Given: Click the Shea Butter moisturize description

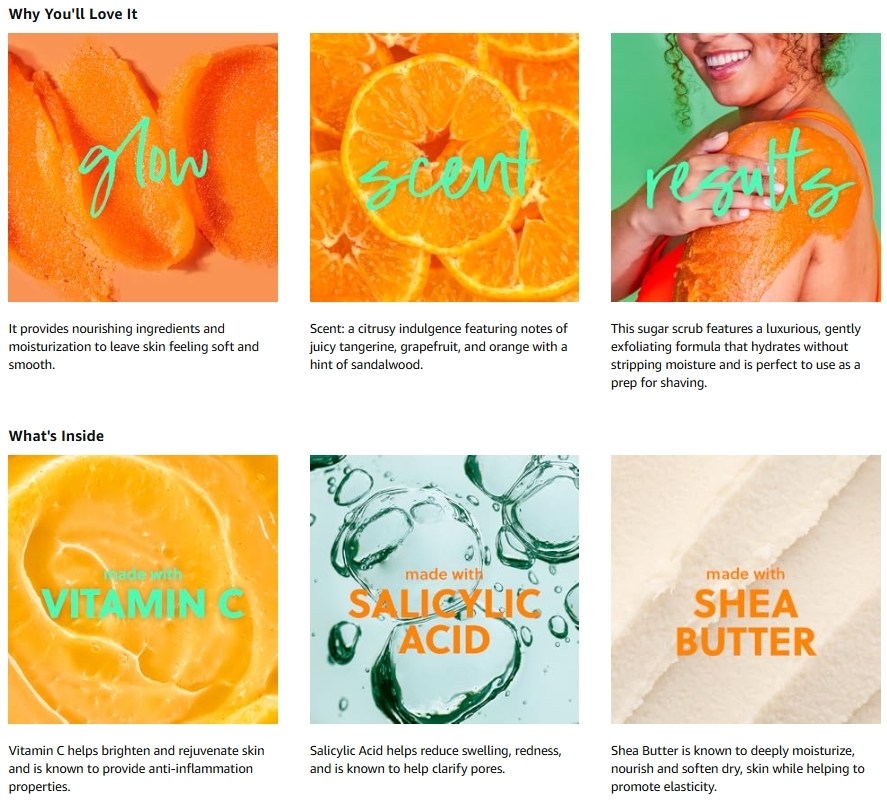Looking at the screenshot, I should pos(737,769).
